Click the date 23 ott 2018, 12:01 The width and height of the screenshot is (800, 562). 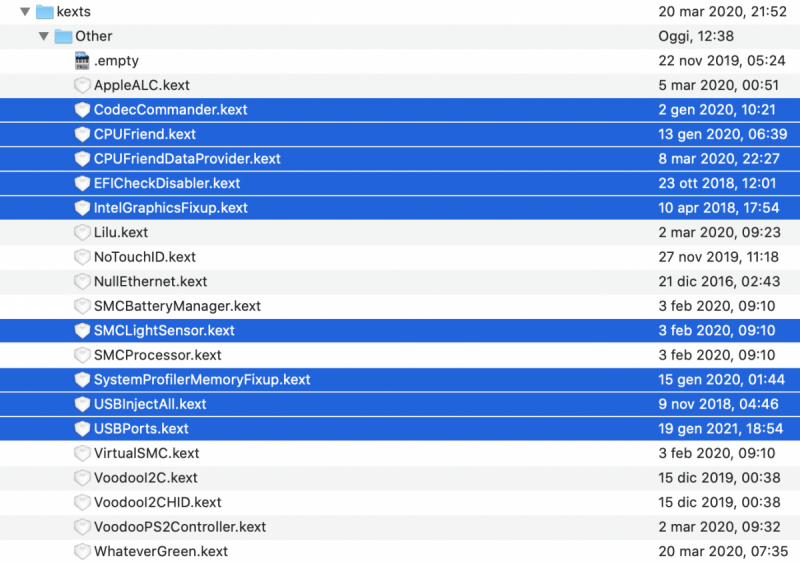[x=717, y=183]
